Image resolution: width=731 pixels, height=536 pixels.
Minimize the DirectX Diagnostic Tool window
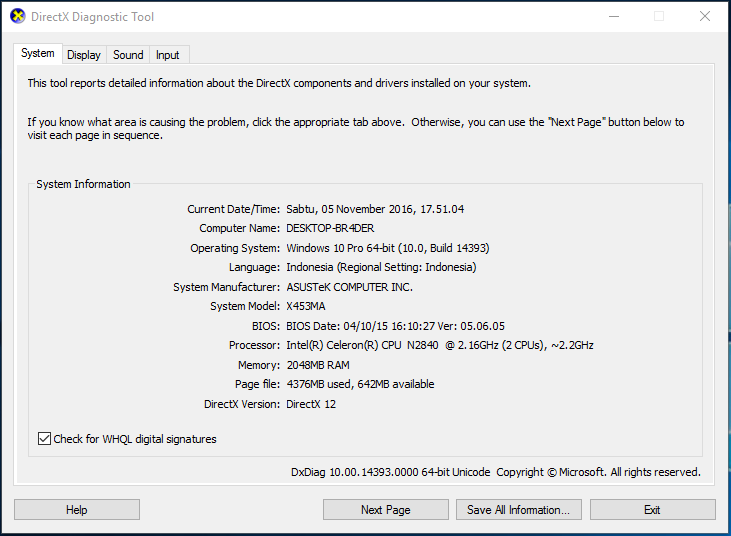tap(614, 16)
